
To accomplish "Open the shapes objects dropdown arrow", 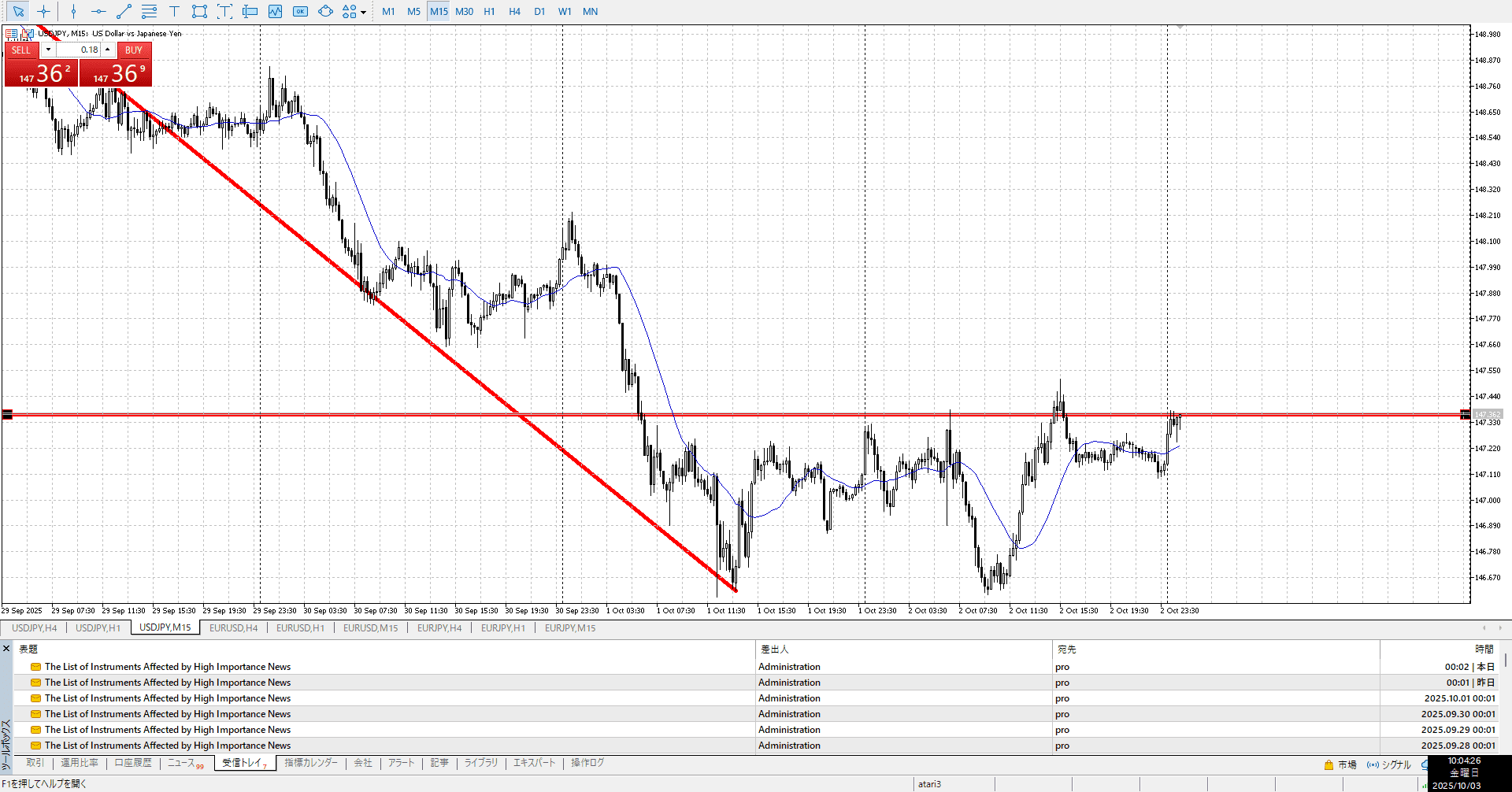I will click(363, 13).
